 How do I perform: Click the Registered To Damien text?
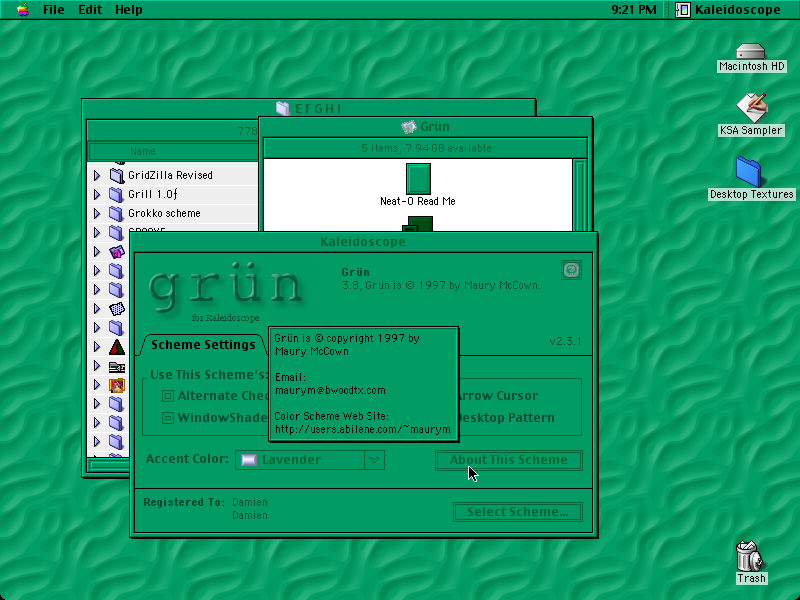(206, 509)
